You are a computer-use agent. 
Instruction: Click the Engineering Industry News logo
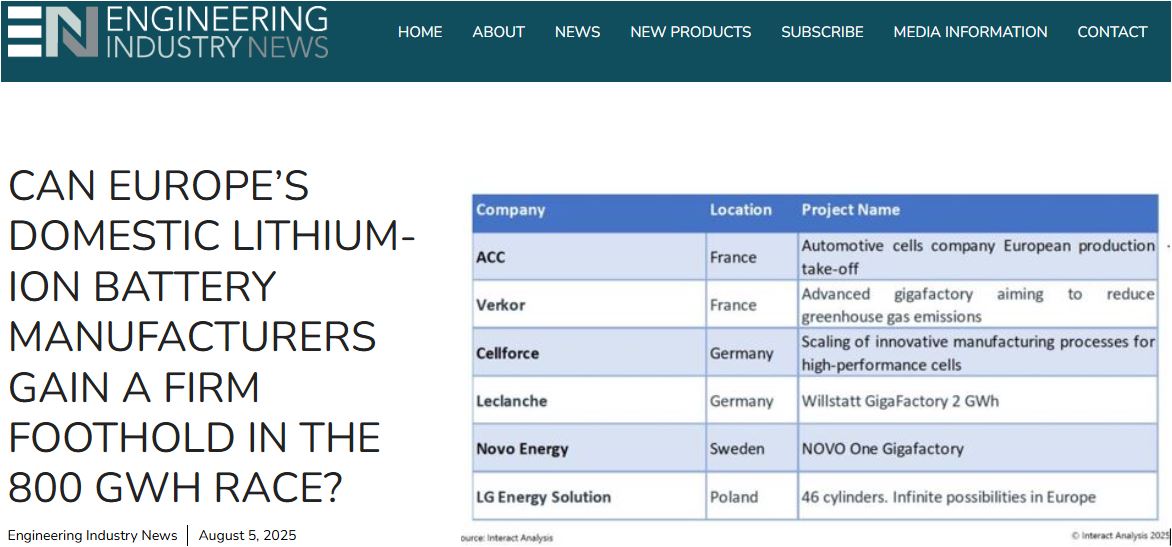(168, 32)
